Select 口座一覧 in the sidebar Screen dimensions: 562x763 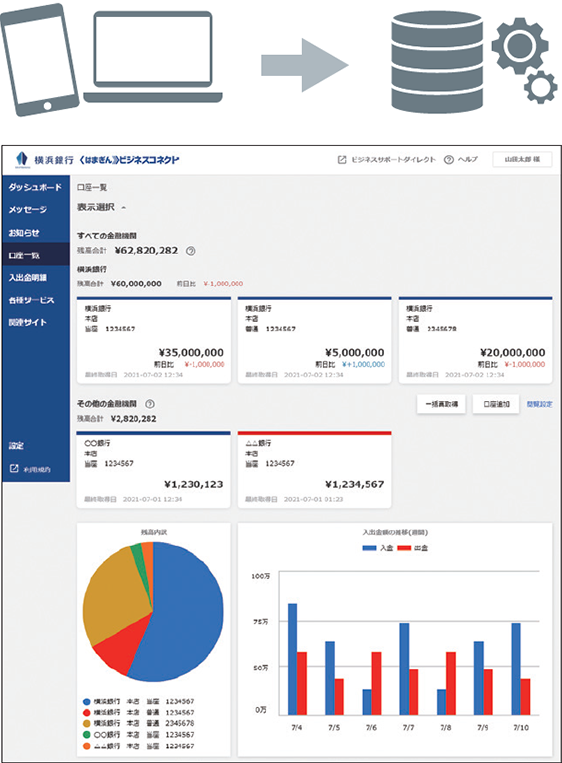[x=36, y=254]
